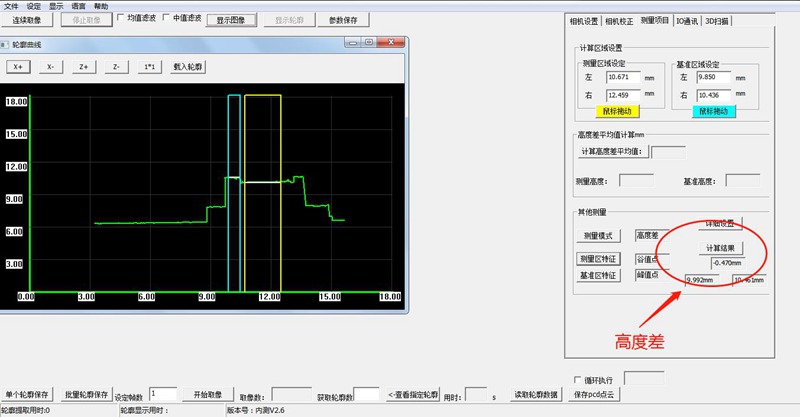This screenshot has width=800, height=417.
Task: Click the cyan 鼠标拖动 button
Action: click(713, 111)
